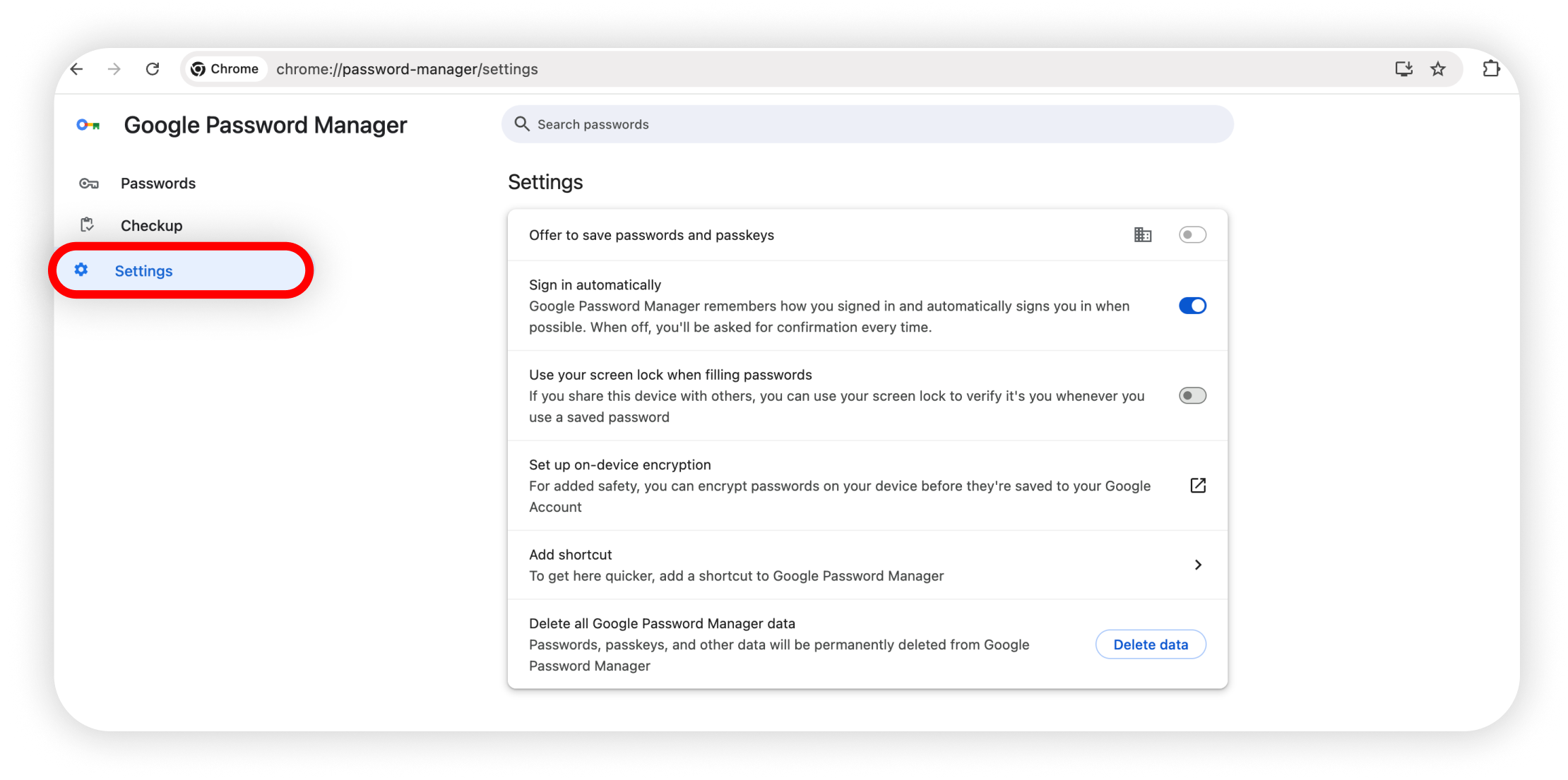The width and height of the screenshot is (1568, 780).
Task: Click the Google Password Manager title
Action: (x=266, y=125)
